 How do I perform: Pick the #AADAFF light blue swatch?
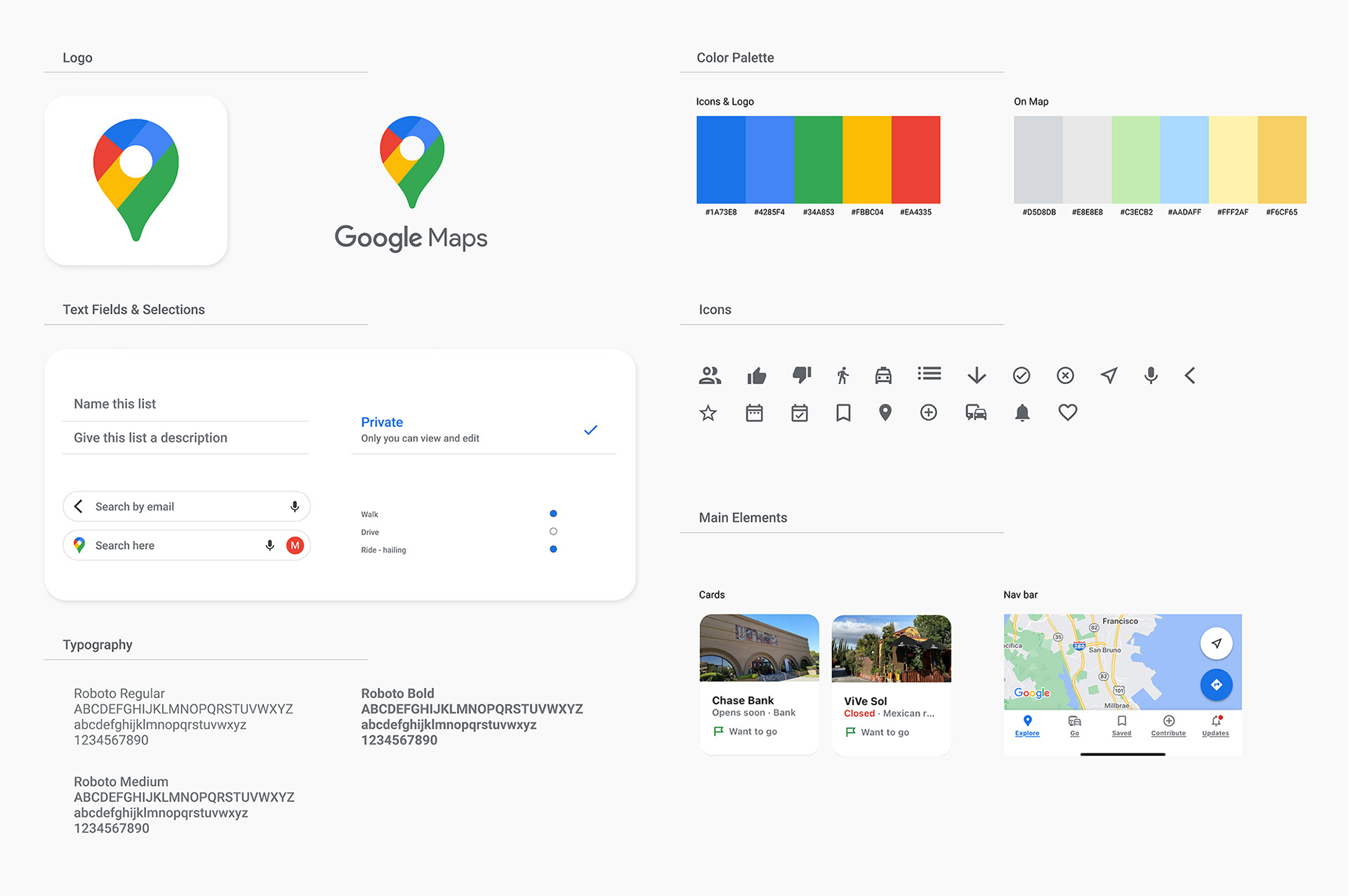(1184, 160)
